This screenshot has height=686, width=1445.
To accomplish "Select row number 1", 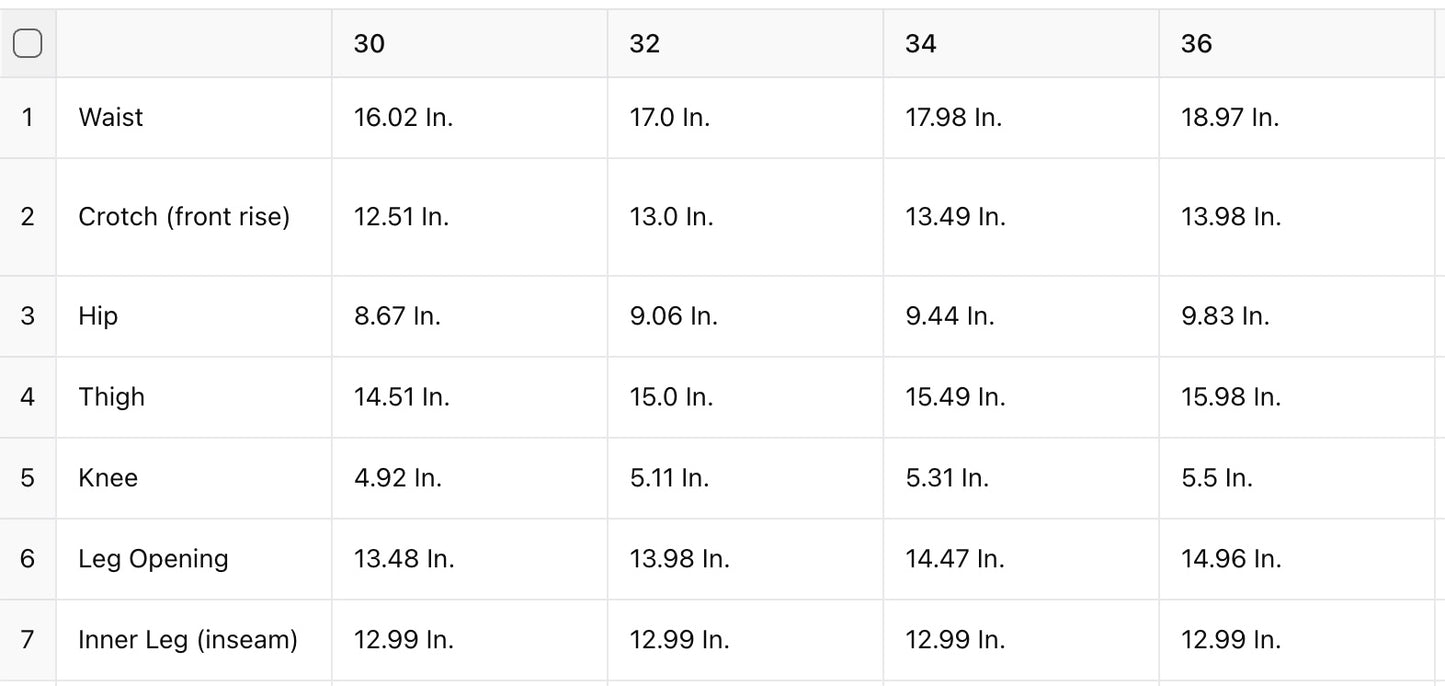I will [x=27, y=117].
